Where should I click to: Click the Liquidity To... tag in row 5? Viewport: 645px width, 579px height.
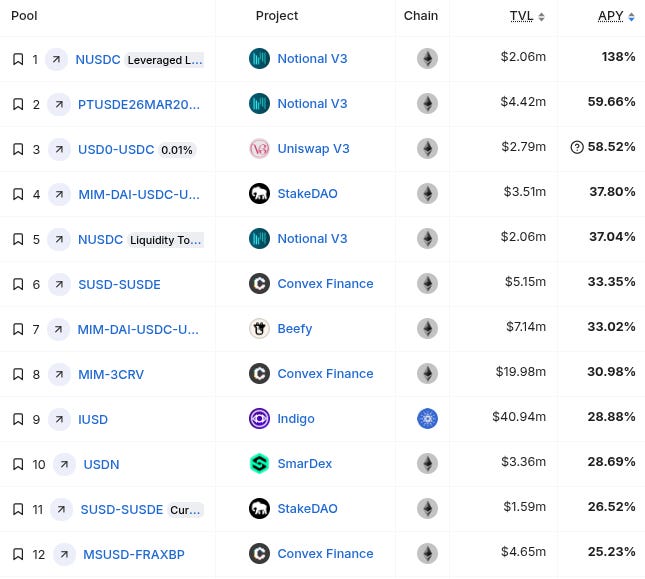[x=165, y=240]
